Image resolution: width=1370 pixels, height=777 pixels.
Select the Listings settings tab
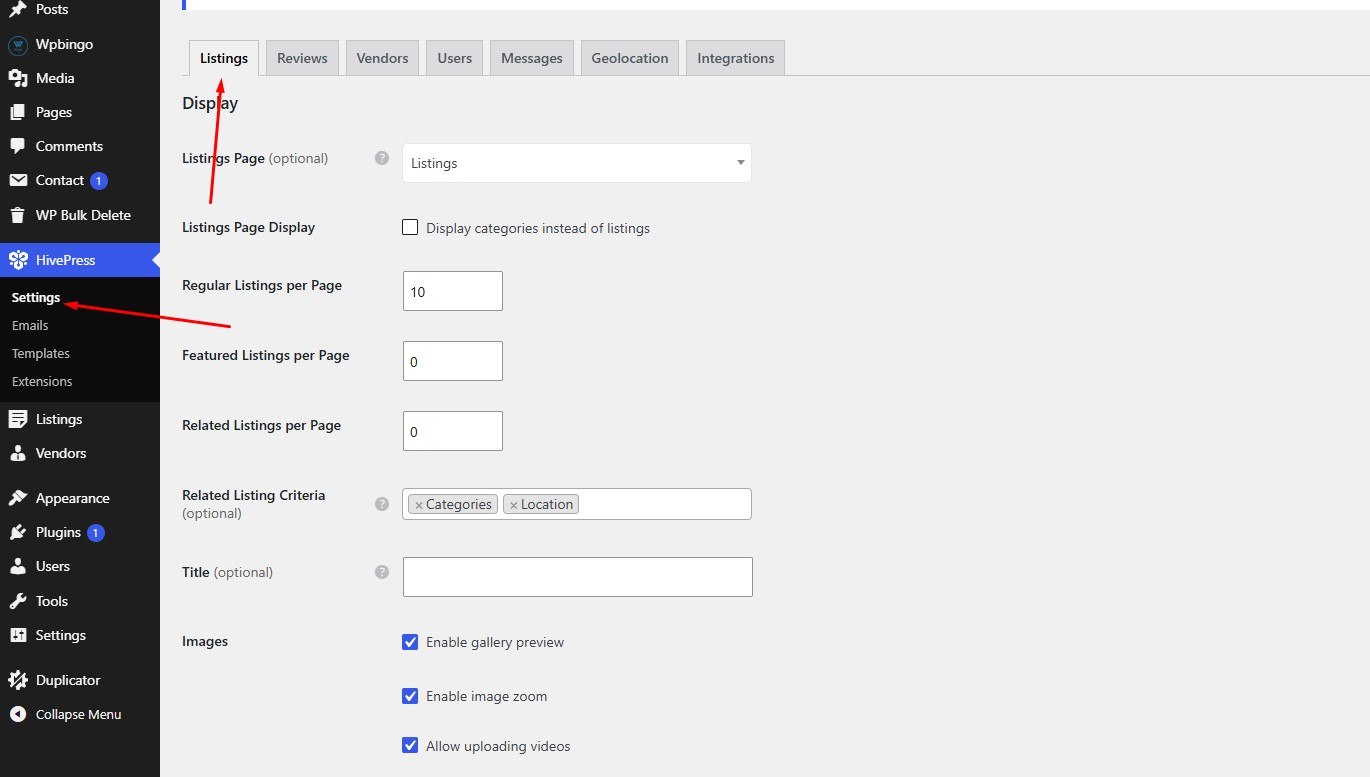pos(224,58)
